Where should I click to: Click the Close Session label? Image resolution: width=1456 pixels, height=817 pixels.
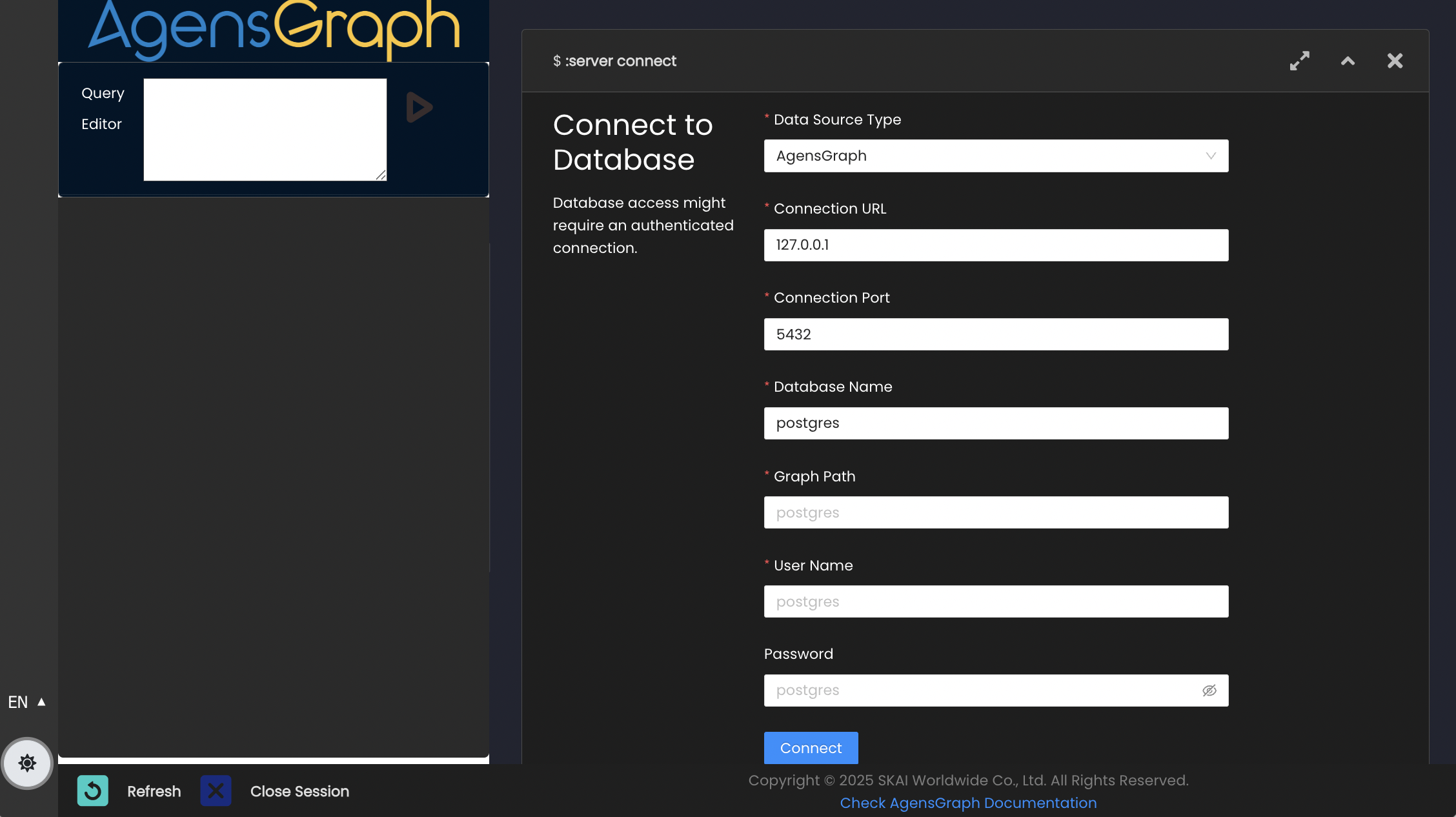(300, 791)
